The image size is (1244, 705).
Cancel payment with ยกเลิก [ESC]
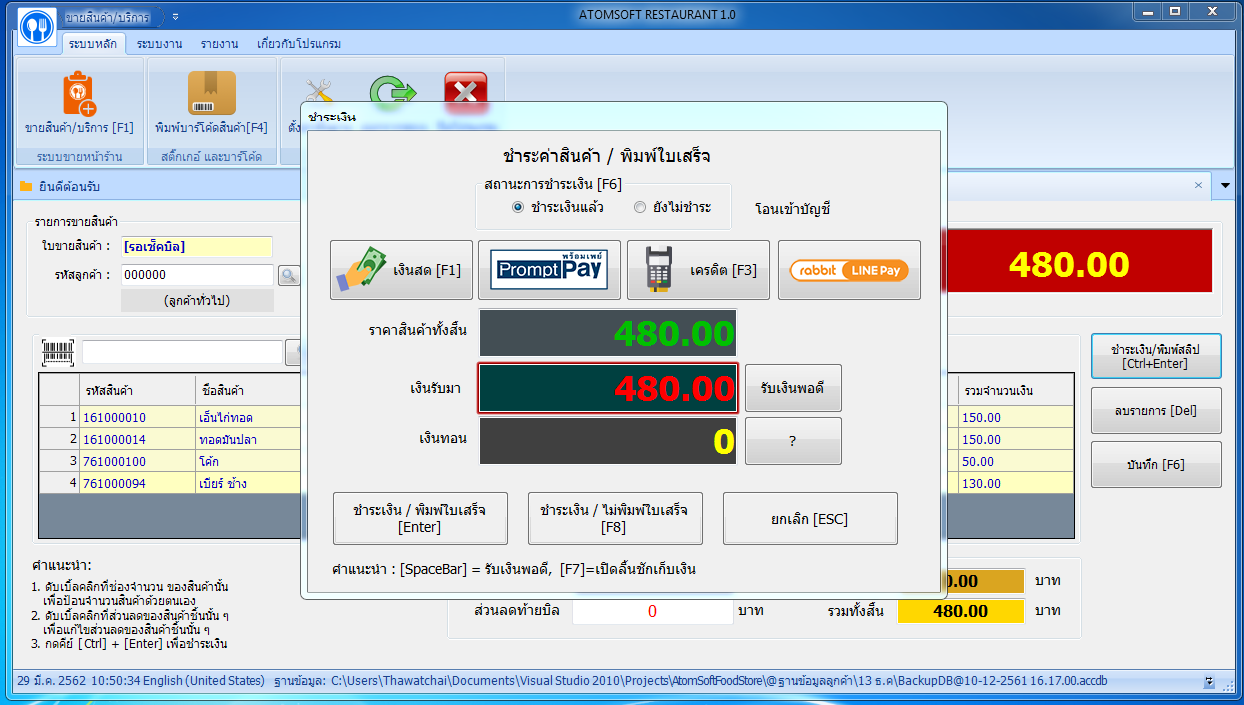click(x=810, y=518)
